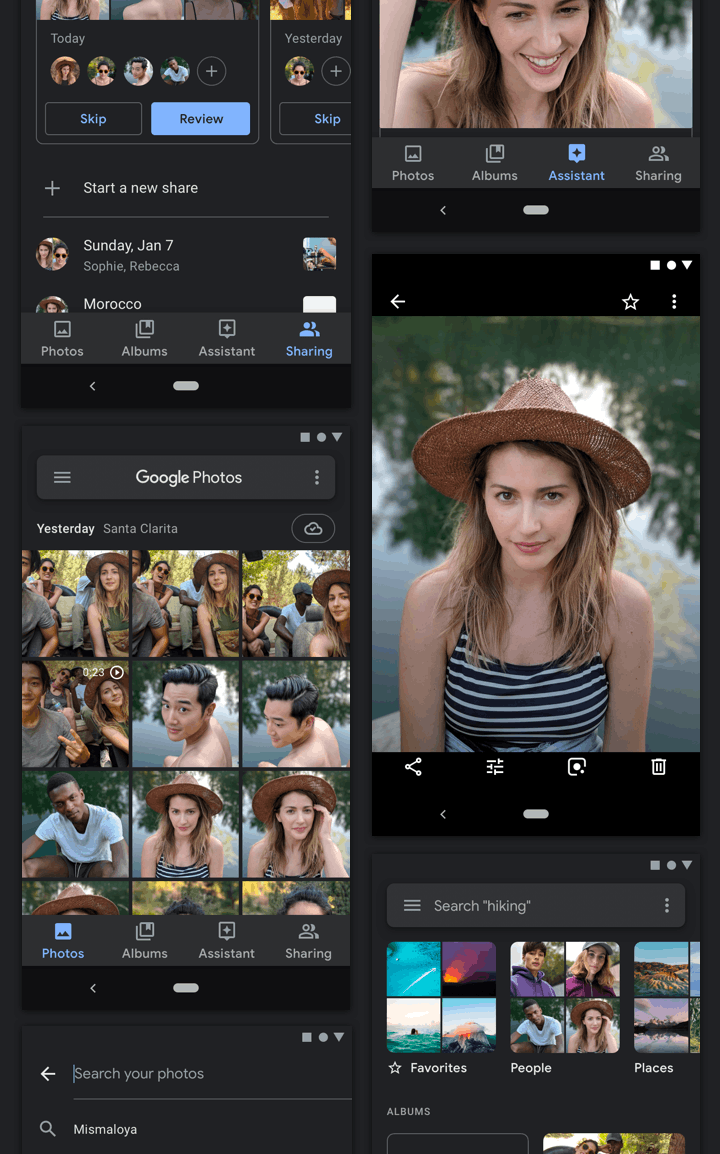Open the People album collage
The height and width of the screenshot is (1154, 720).
pyautogui.click(x=565, y=997)
